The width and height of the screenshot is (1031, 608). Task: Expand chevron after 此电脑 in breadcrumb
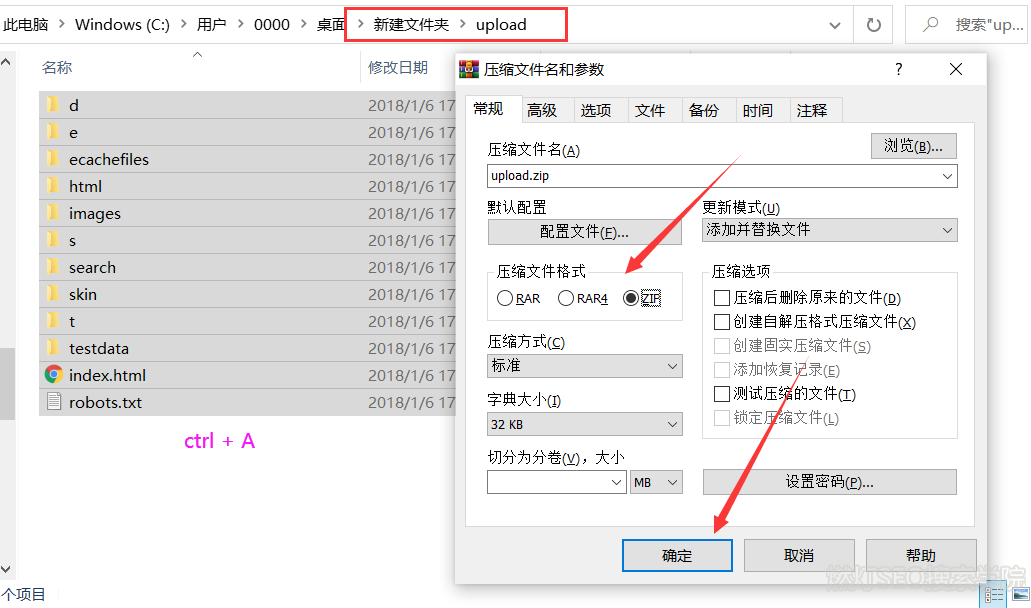click(x=61, y=24)
